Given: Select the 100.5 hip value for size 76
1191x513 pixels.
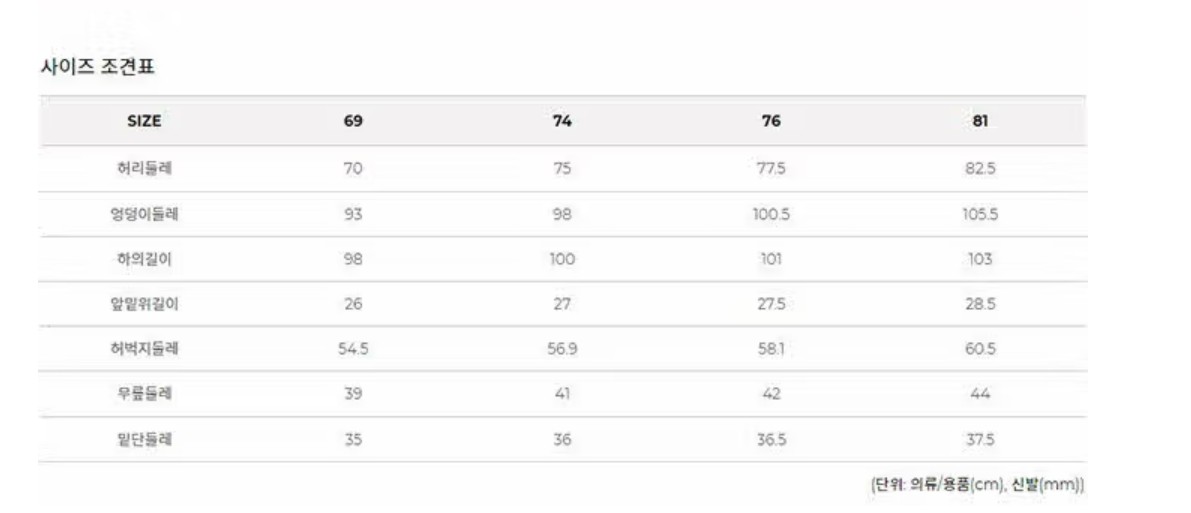Looking at the screenshot, I should click(x=771, y=214).
